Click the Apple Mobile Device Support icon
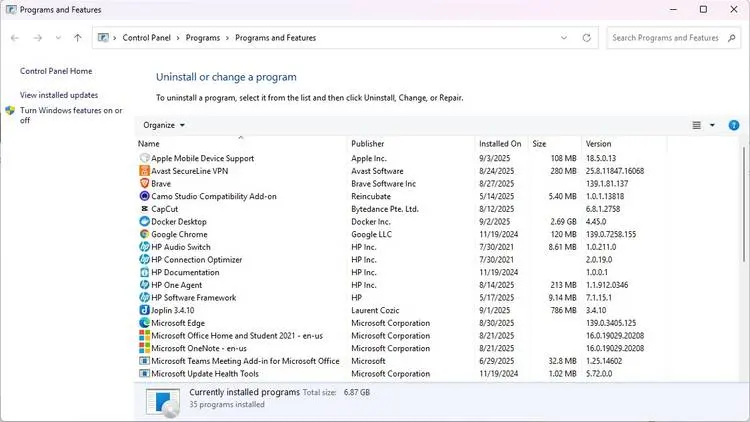Image resolution: width=750 pixels, height=422 pixels. click(144, 158)
